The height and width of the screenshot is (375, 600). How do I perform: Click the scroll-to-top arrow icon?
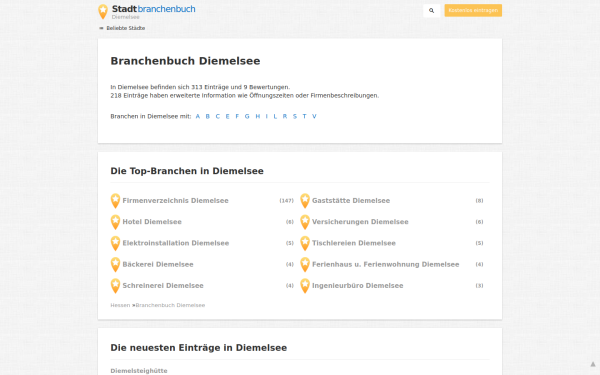(x=593, y=364)
